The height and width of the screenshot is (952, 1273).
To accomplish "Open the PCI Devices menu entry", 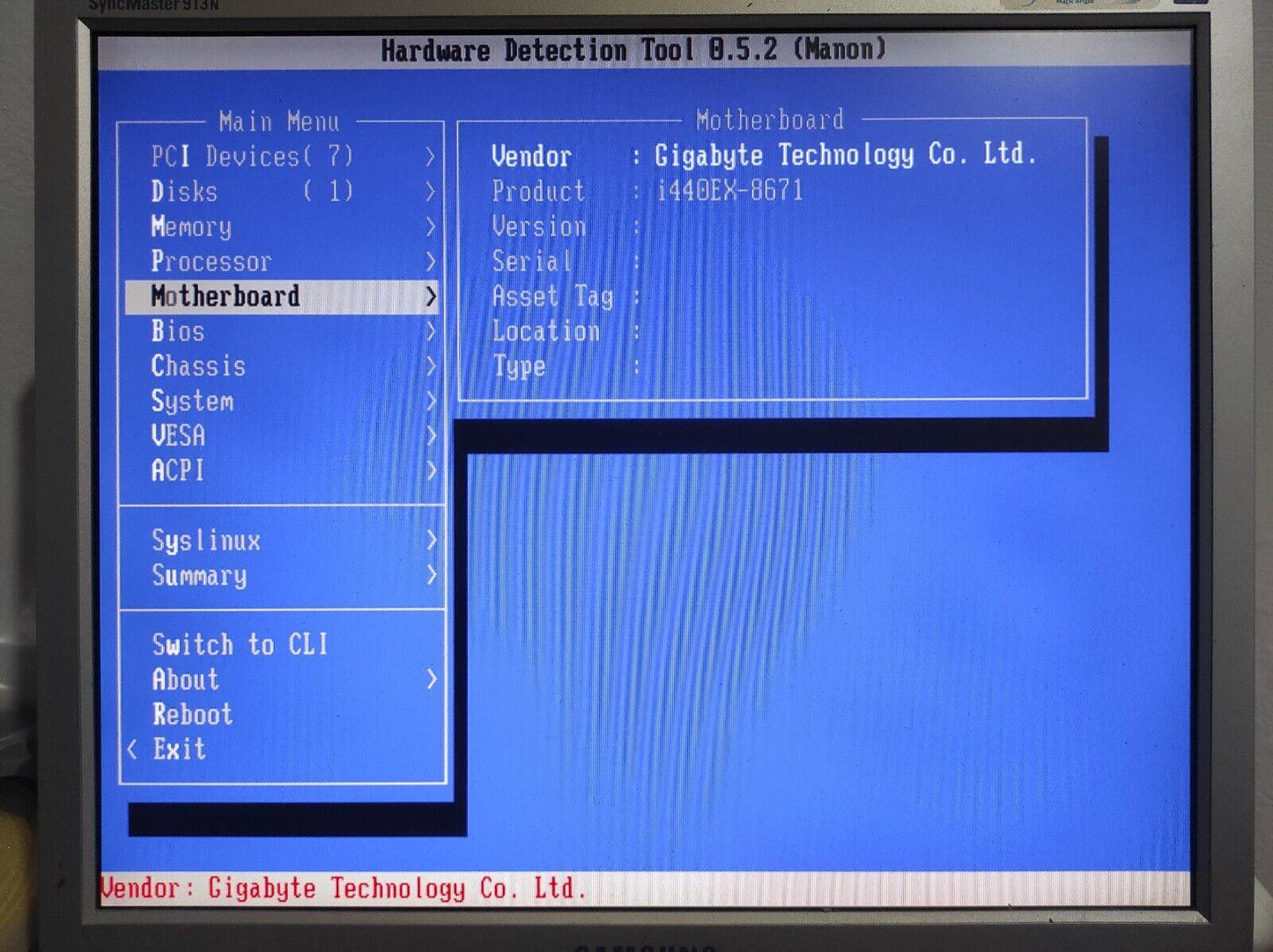I will [x=252, y=157].
